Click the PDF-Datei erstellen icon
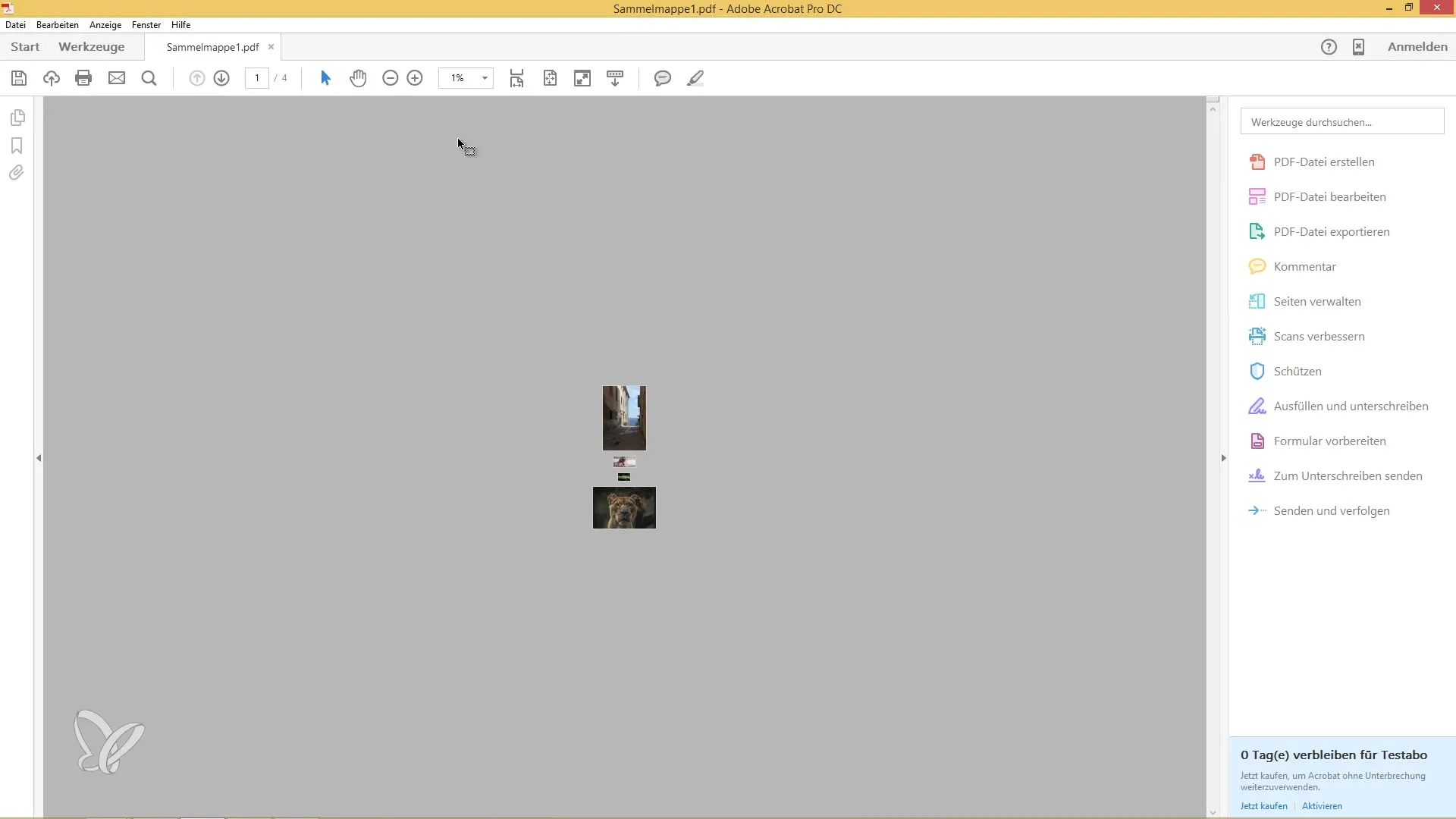The image size is (1456, 819). click(1257, 162)
